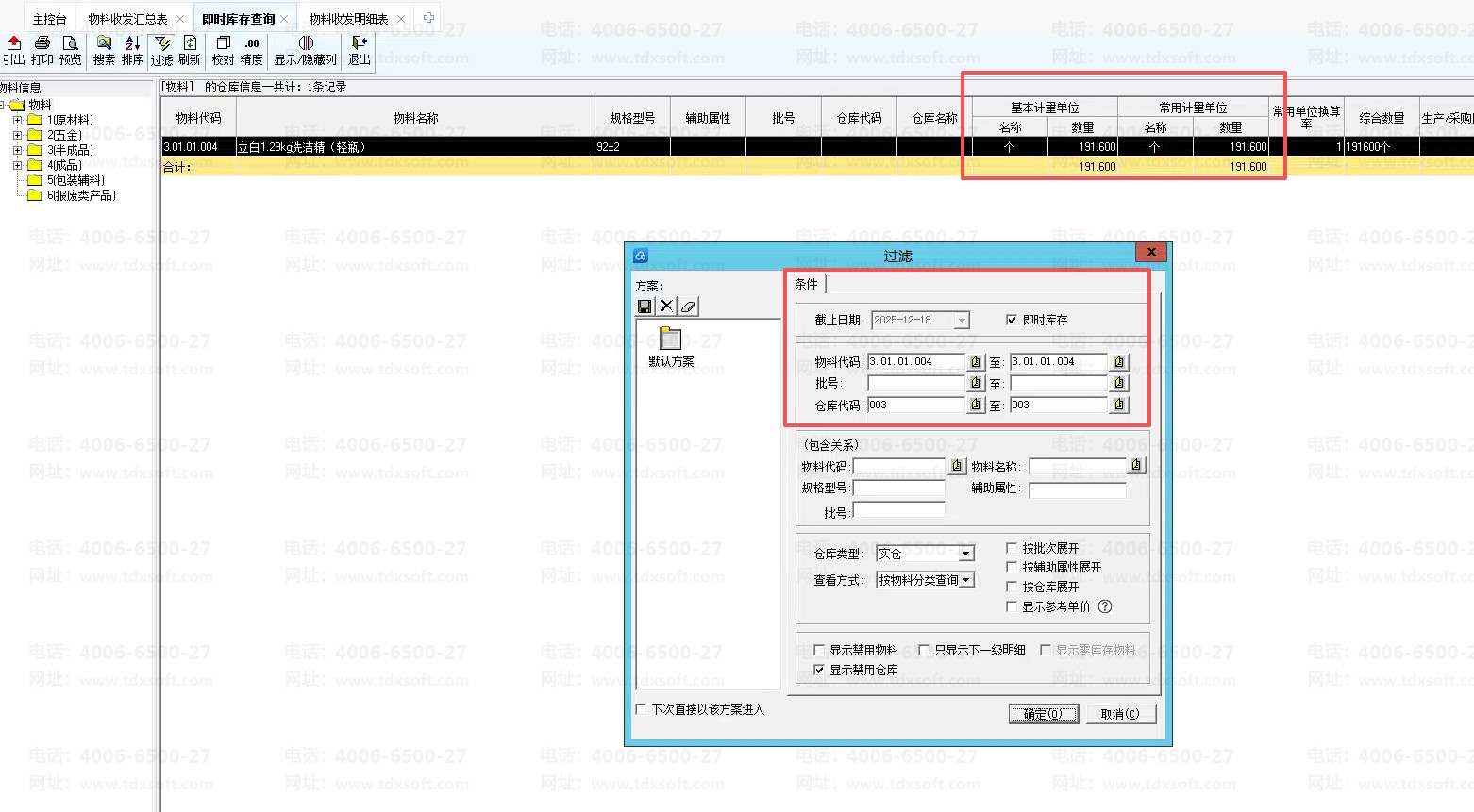Expand the 1(原材料) tree node
The height and width of the screenshot is (812, 1474).
[17, 120]
